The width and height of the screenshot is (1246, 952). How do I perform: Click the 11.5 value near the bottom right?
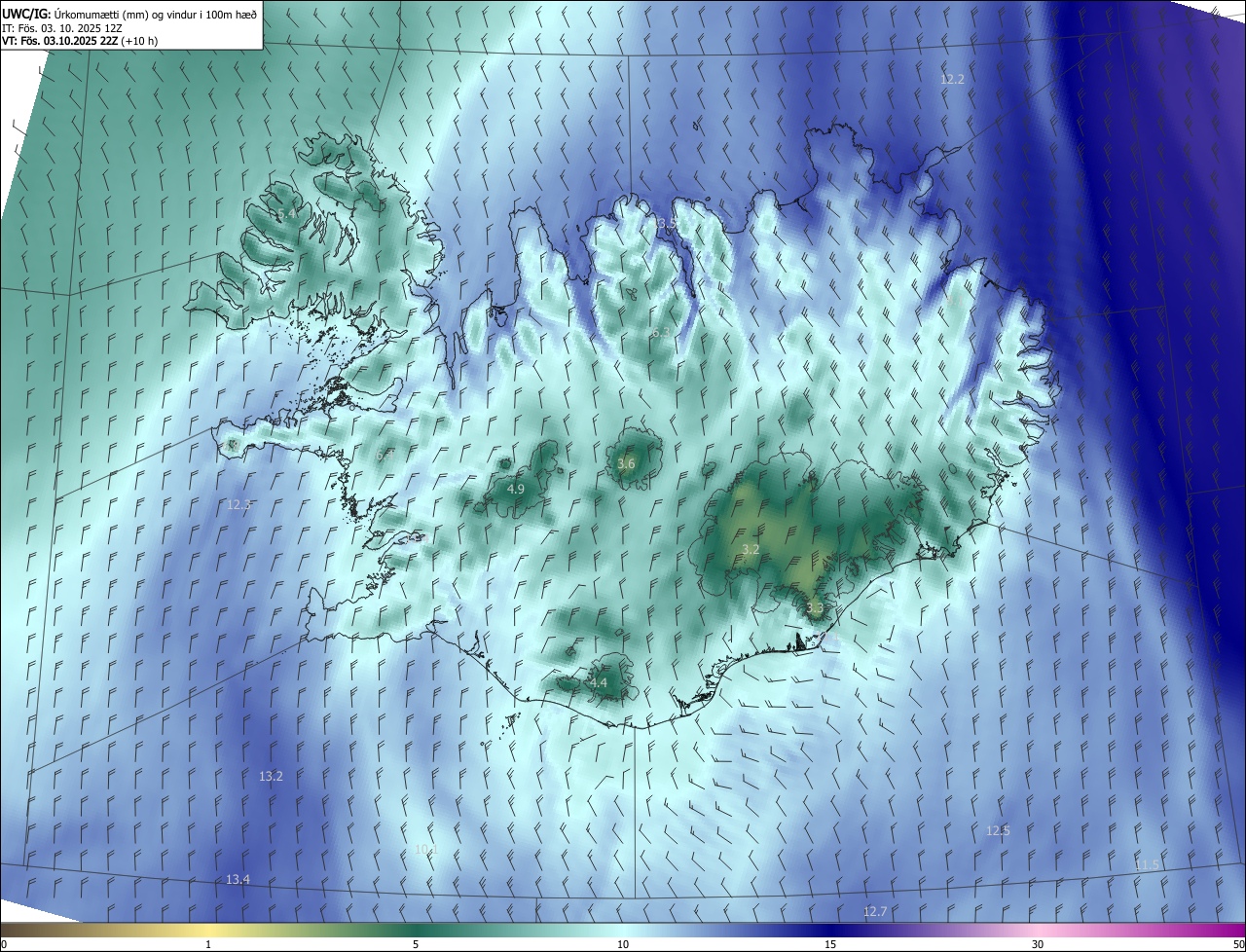pyautogui.click(x=1147, y=864)
